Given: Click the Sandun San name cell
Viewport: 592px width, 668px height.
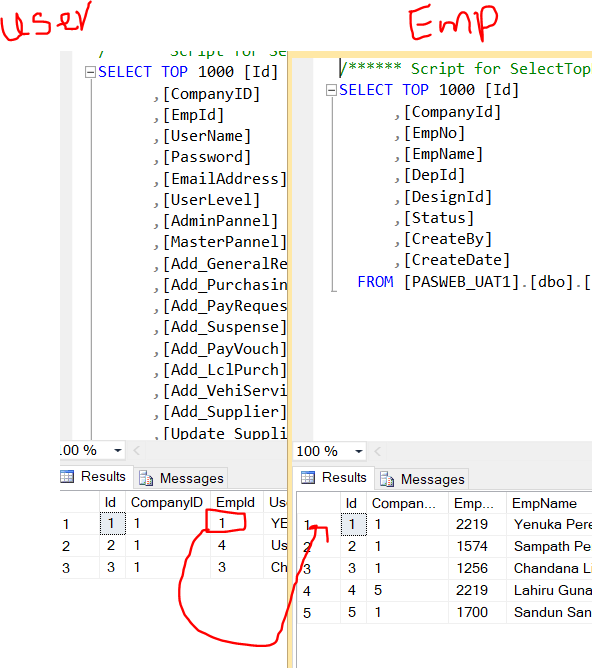Looking at the screenshot, I should coord(549,613).
